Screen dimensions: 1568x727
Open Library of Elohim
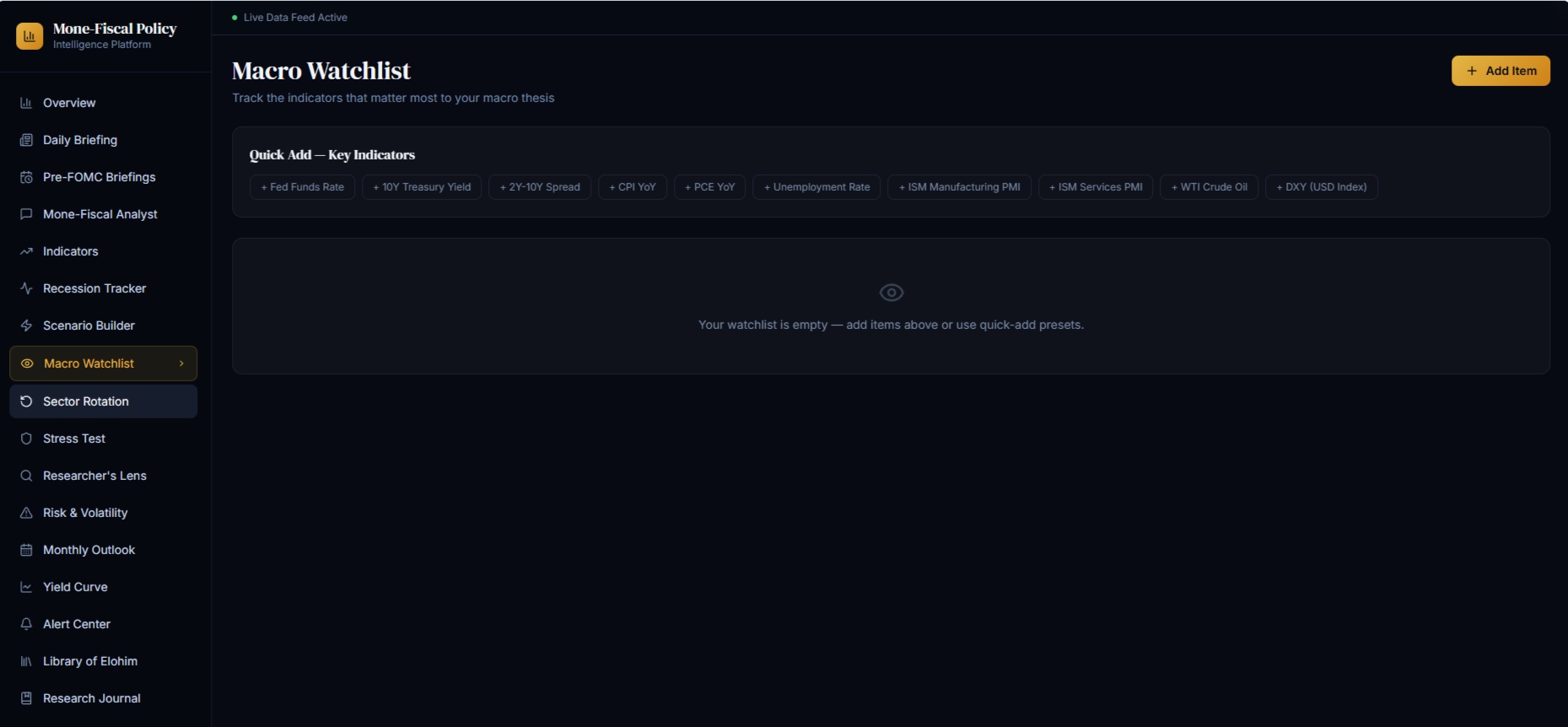click(103, 661)
